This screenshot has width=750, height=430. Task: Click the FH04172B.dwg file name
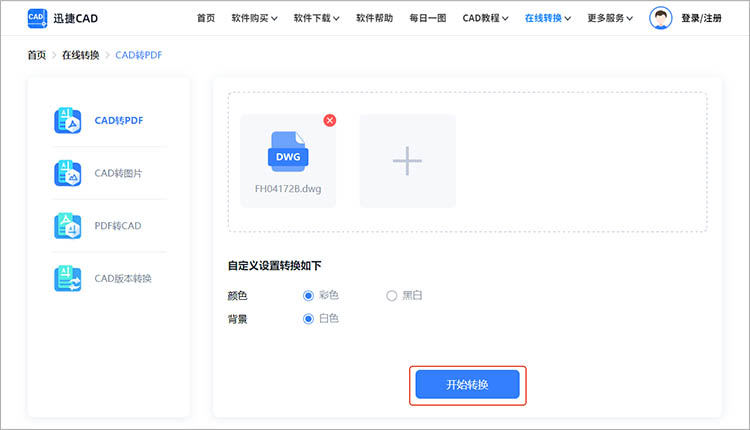[288, 188]
